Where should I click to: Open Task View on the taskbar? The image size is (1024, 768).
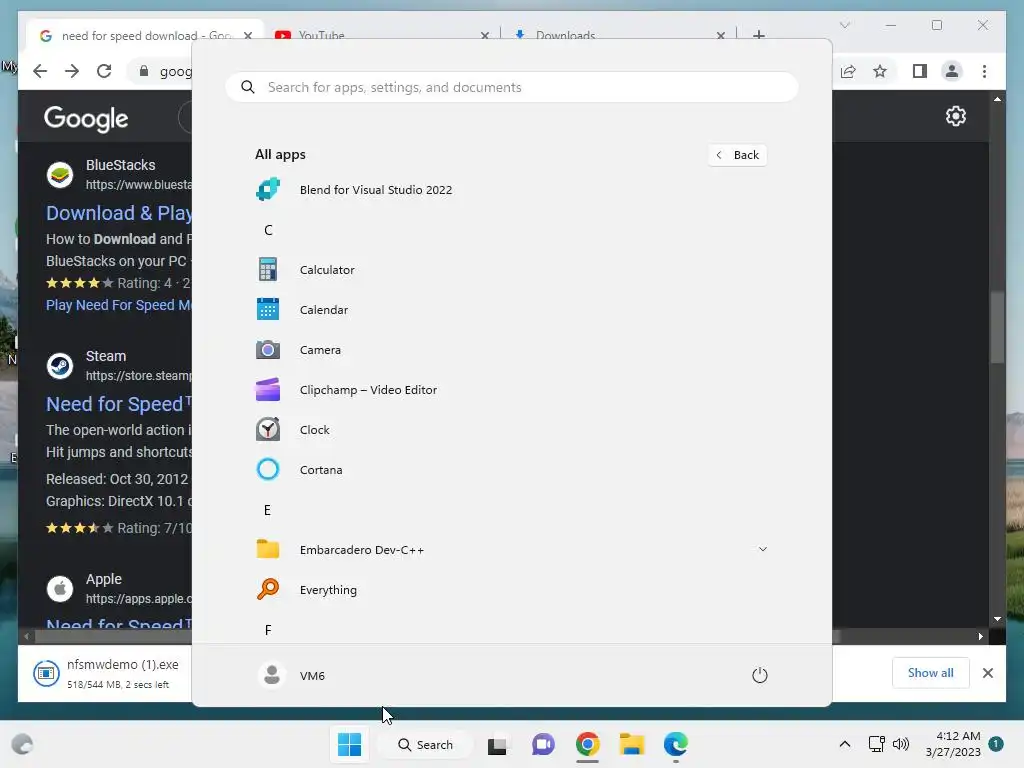click(497, 744)
